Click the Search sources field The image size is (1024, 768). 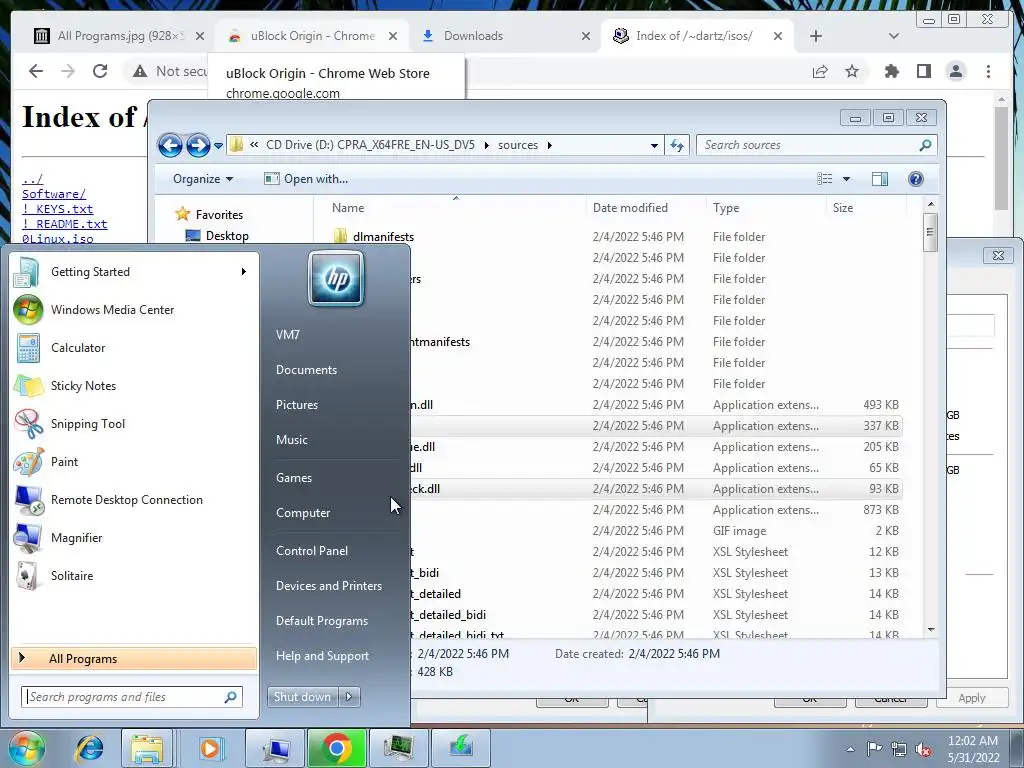point(816,145)
